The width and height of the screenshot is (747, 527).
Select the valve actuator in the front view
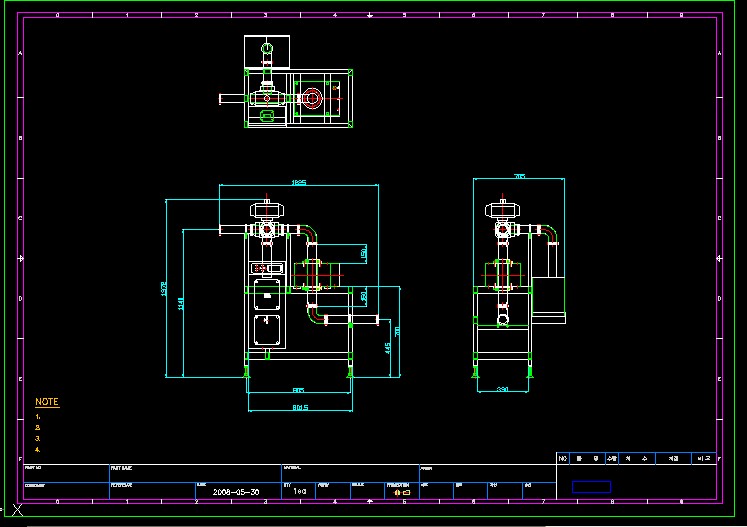click(267, 210)
